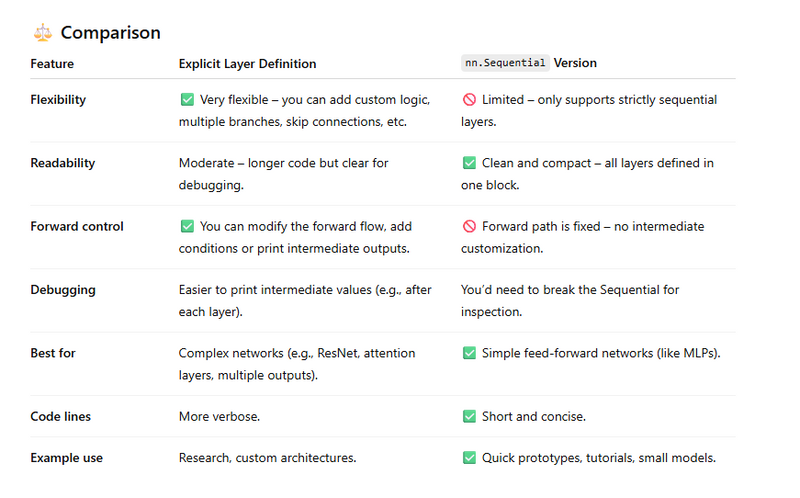
Task: Select the "Debugging" row label
Action: pos(63,290)
